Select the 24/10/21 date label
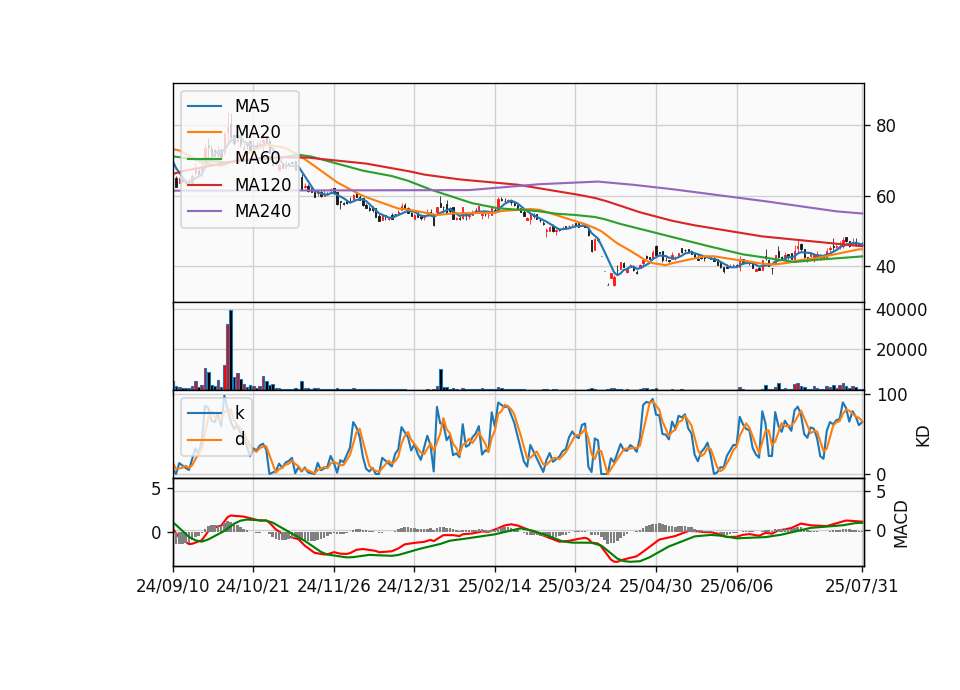The height and width of the screenshot is (690, 960). [253, 586]
